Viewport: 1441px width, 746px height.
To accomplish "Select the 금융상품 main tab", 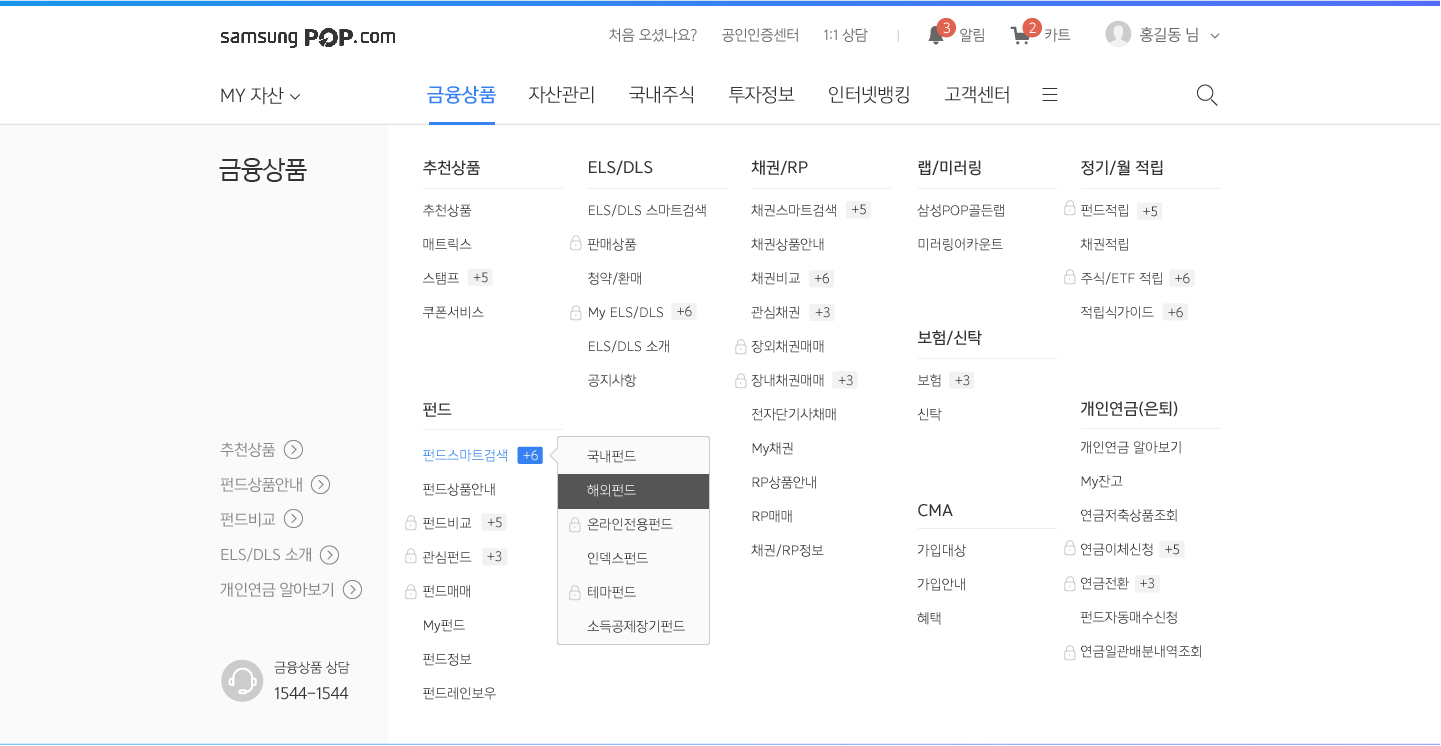I will point(461,95).
